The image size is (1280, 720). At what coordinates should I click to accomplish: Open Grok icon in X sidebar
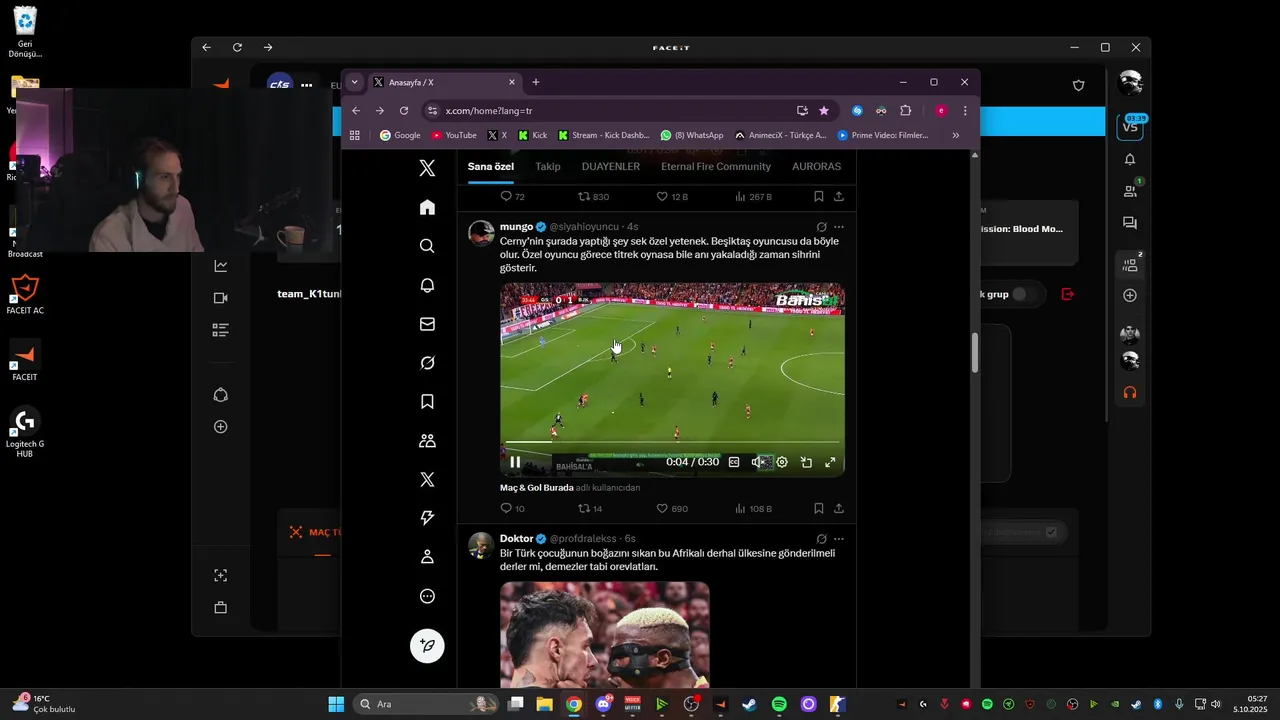tap(427, 363)
